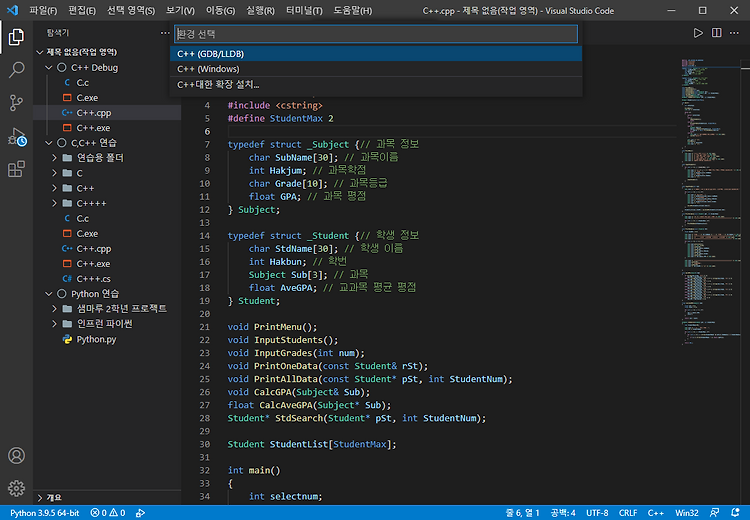Open the Extensions view
Screen dimensions: 750x520
pos(16,169)
